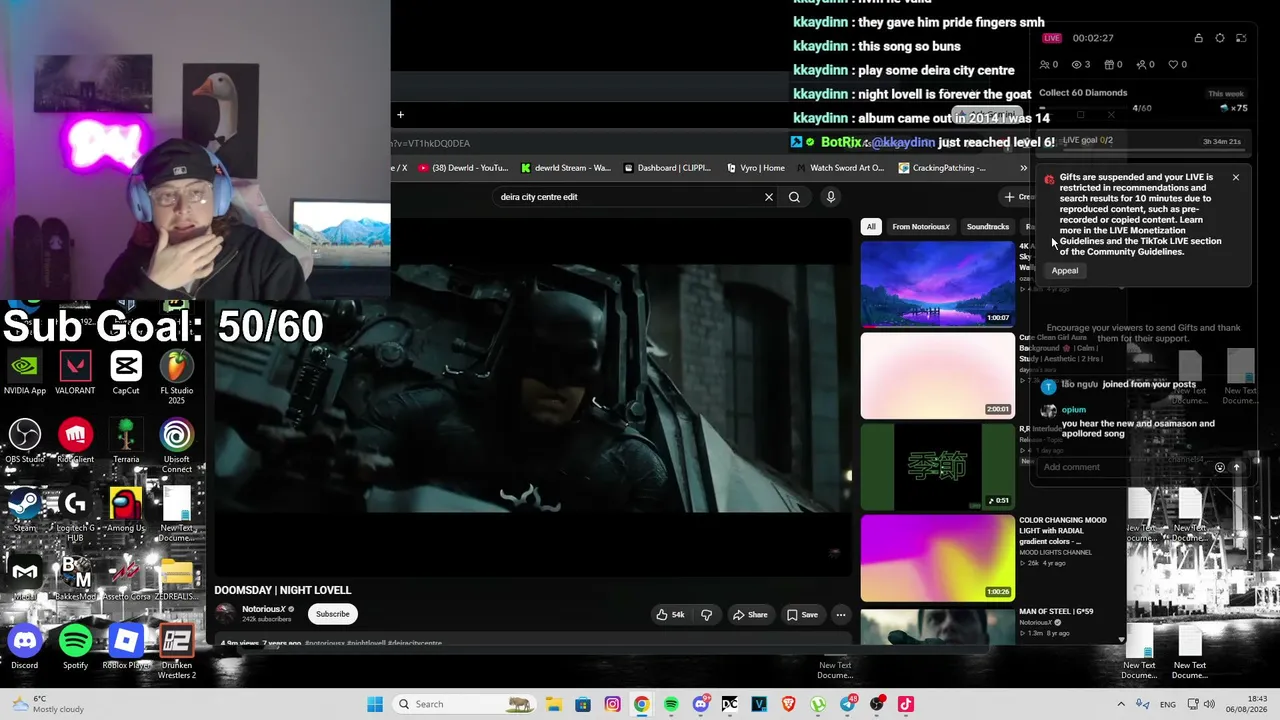
Task: Select the Soundtracks filter chip
Action: (x=988, y=227)
